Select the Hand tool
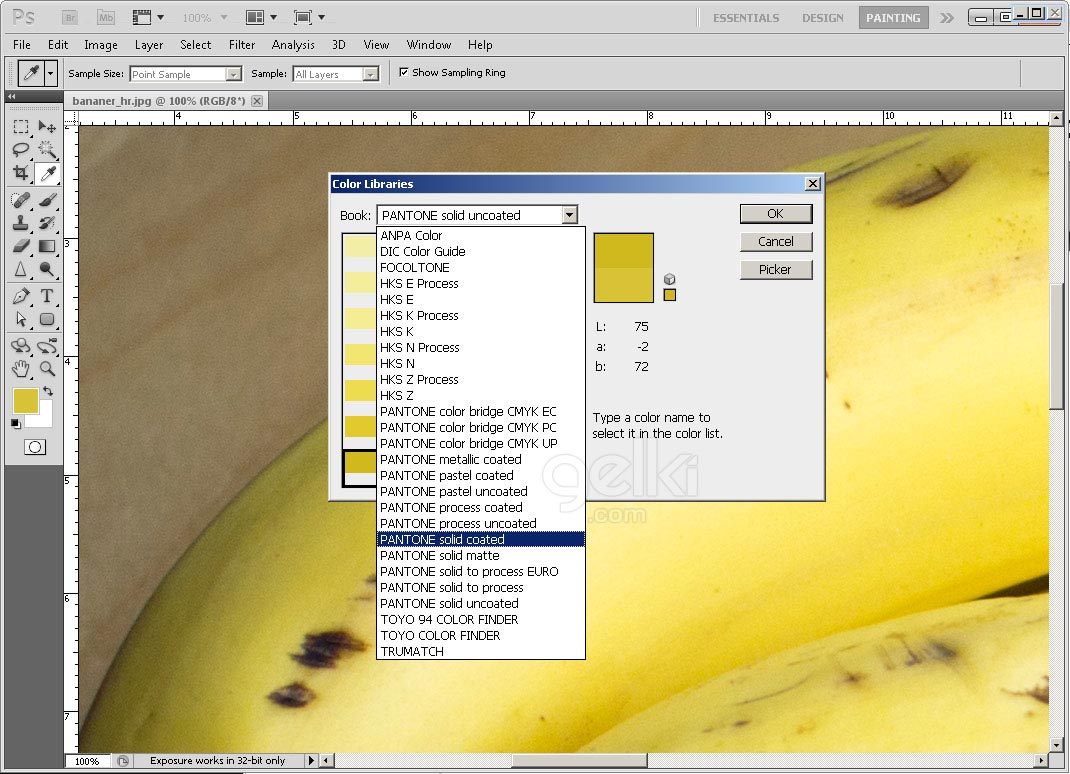Viewport: 1070px width, 774px height. [21, 369]
